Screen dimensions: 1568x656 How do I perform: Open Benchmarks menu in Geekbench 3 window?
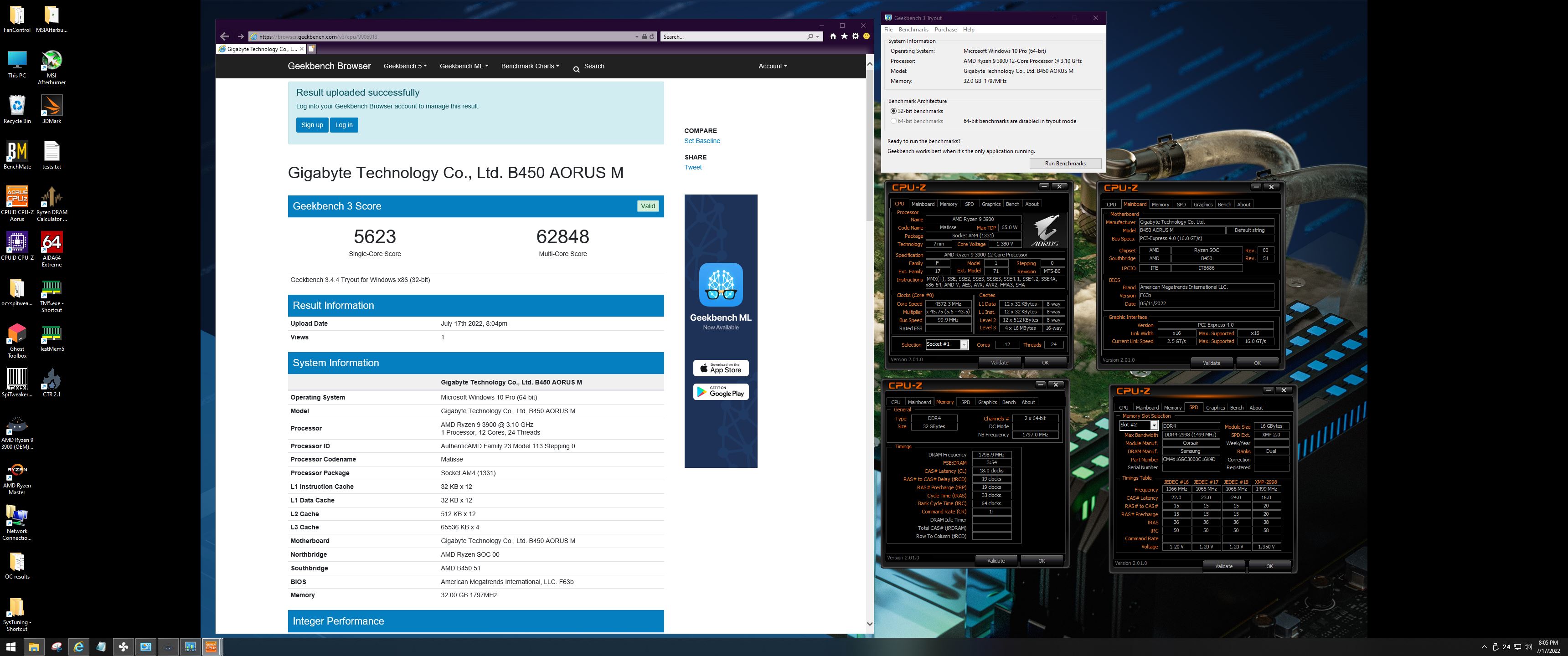coord(913,30)
